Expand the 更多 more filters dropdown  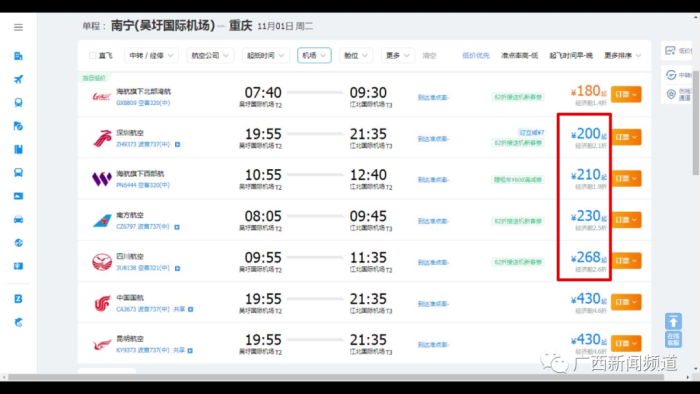(x=397, y=55)
